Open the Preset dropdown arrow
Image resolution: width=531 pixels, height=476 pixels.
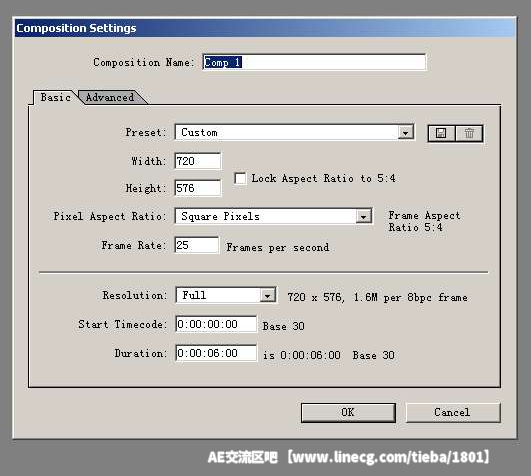point(405,133)
